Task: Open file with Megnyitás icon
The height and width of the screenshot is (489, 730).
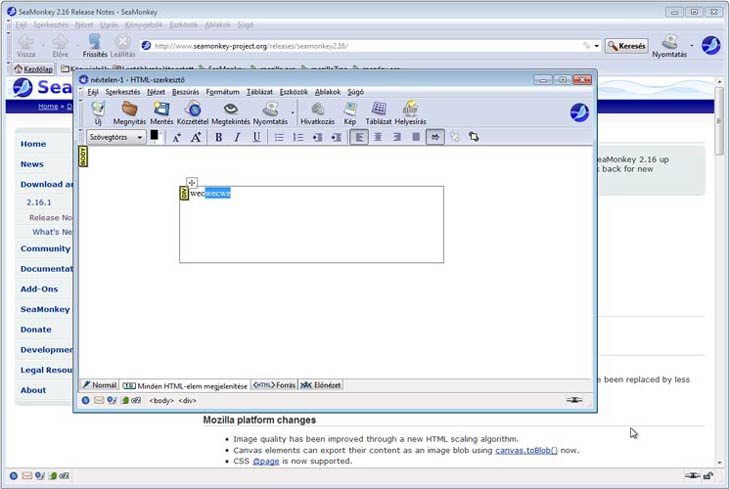Action: coord(129,112)
